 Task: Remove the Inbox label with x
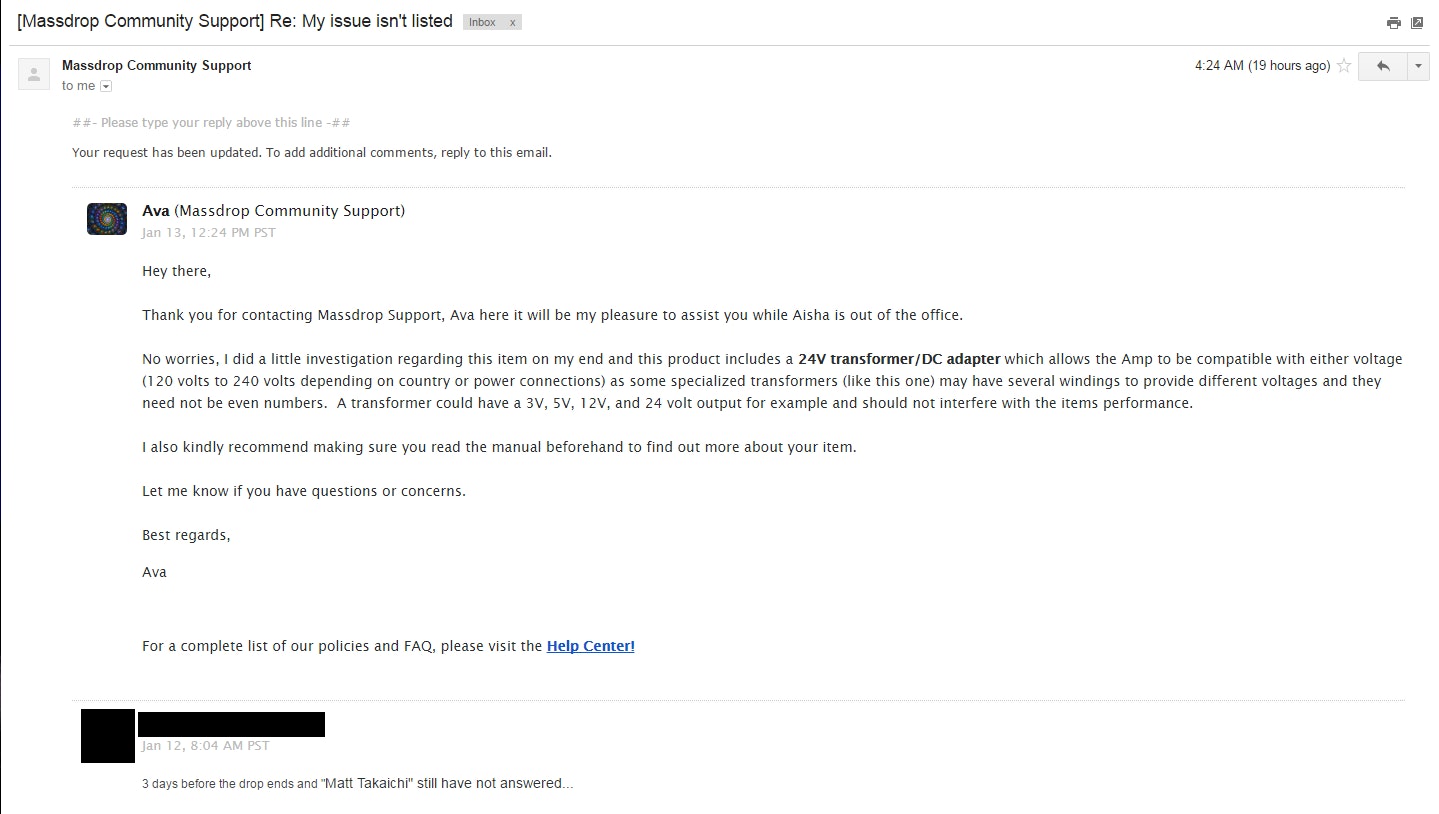[513, 22]
